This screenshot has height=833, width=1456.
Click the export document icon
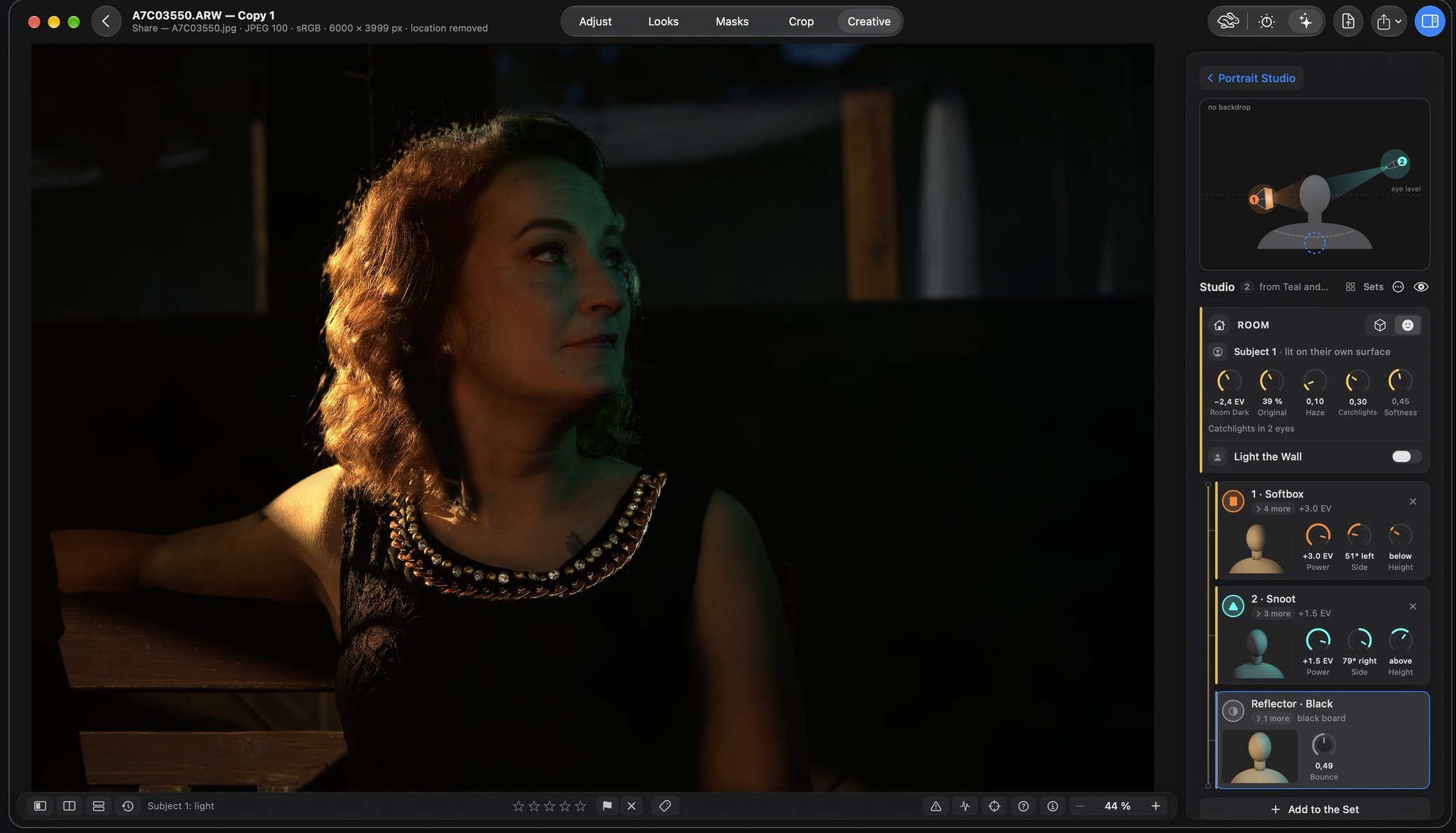click(1347, 21)
